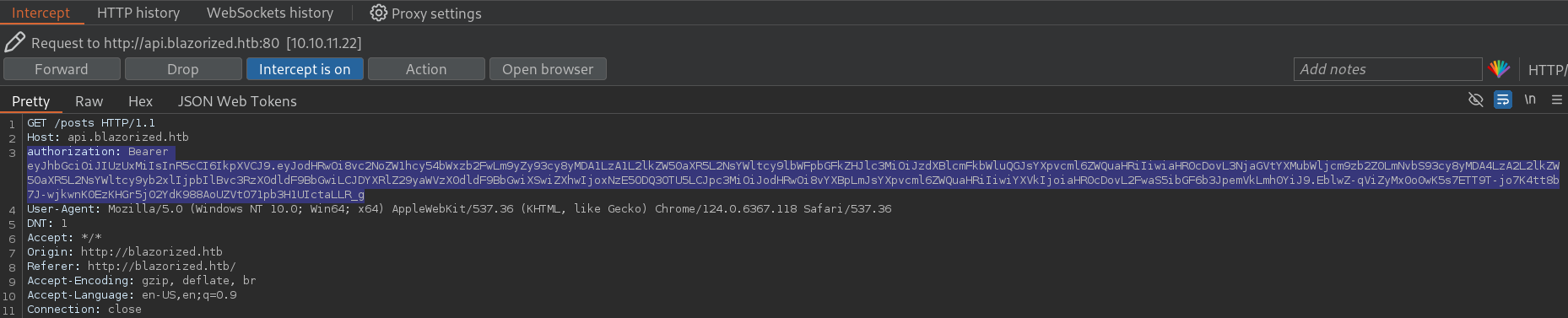The height and width of the screenshot is (318, 1568).
Task: Select the Raw view tab
Action: coord(89,101)
